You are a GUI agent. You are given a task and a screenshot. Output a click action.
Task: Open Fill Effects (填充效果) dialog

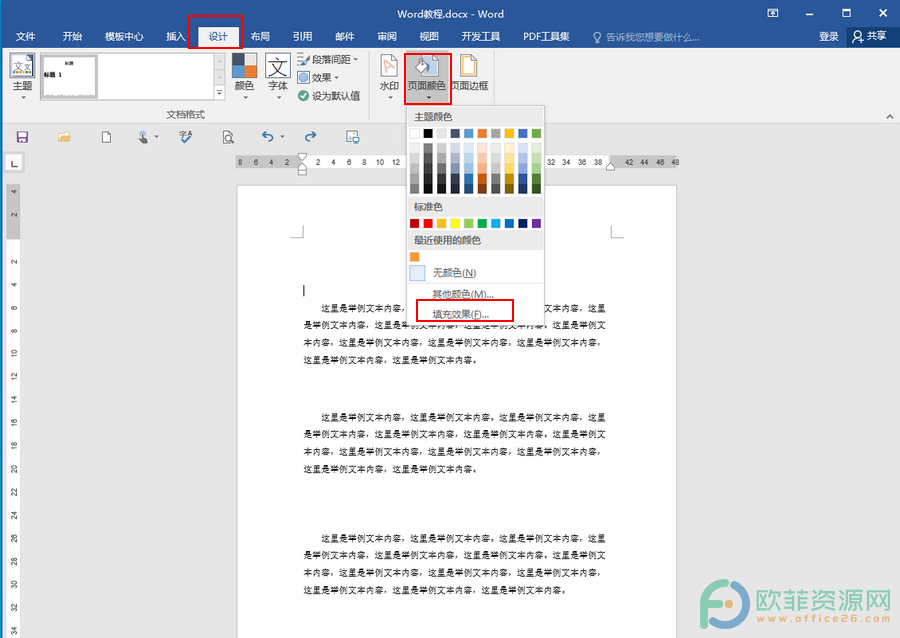475,314
